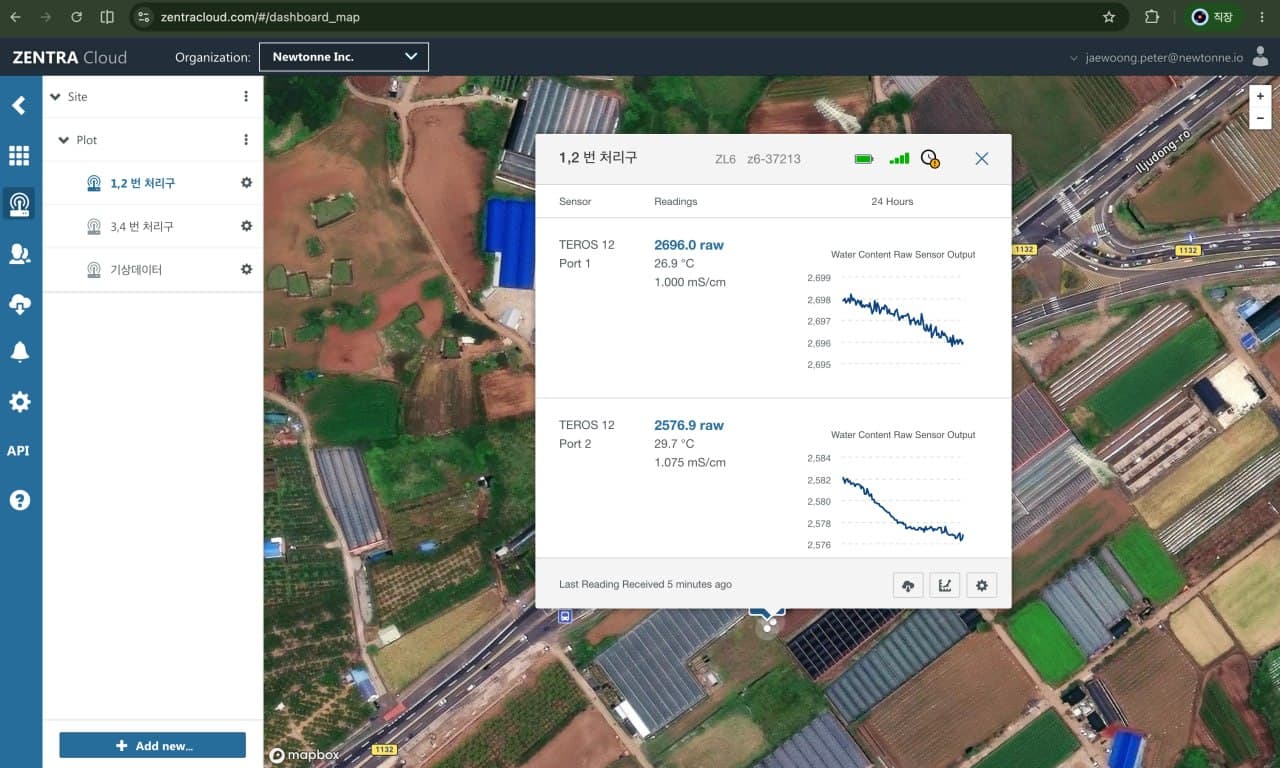Reload the page in the browser
Screen dimensions: 1280x768
(77, 17)
